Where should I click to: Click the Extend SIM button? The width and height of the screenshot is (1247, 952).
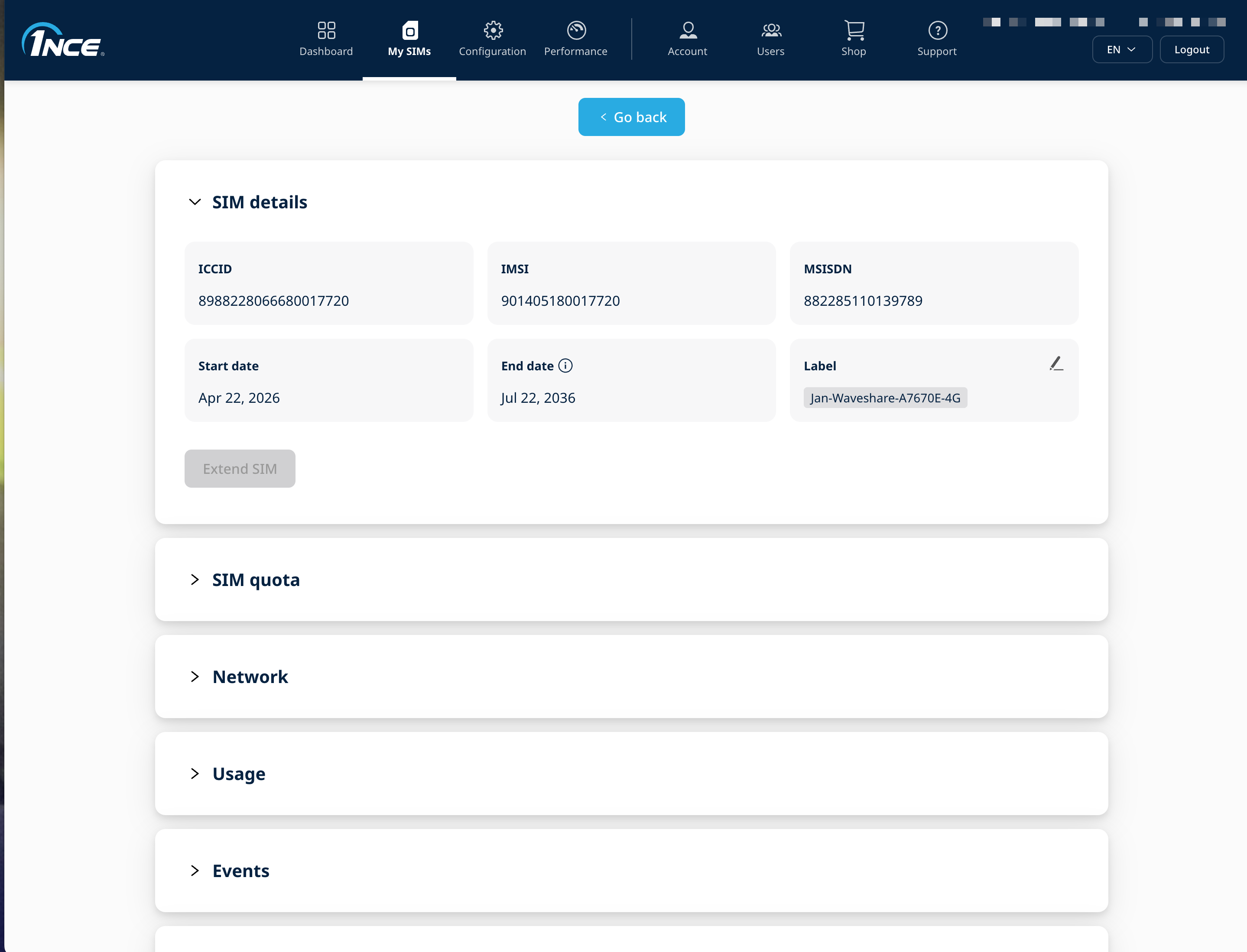pyautogui.click(x=240, y=469)
